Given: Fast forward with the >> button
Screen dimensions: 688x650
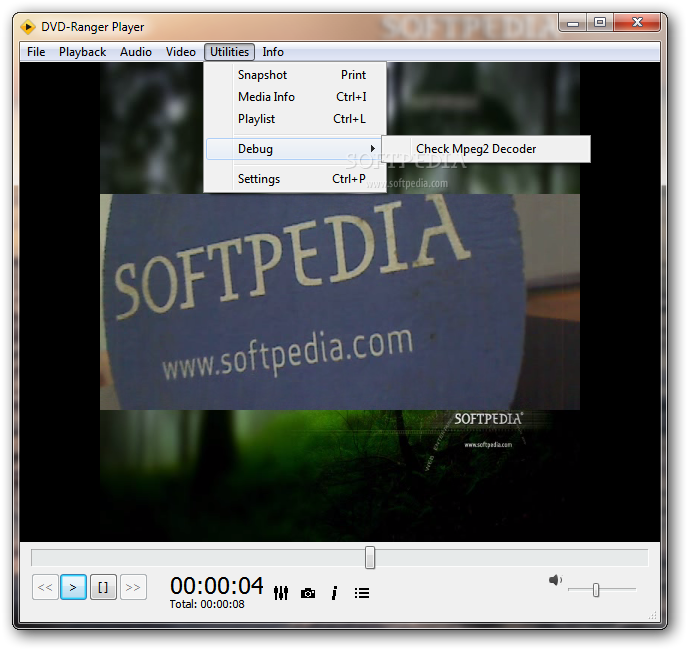Looking at the screenshot, I should click(x=133, y=587).
